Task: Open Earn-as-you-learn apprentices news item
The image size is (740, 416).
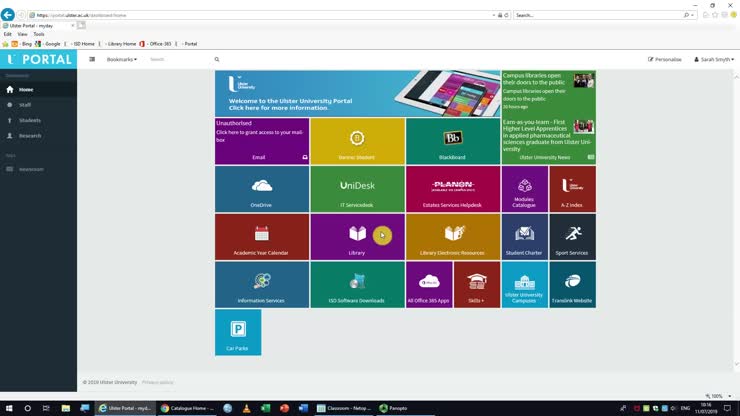Action: pos(548,135)
